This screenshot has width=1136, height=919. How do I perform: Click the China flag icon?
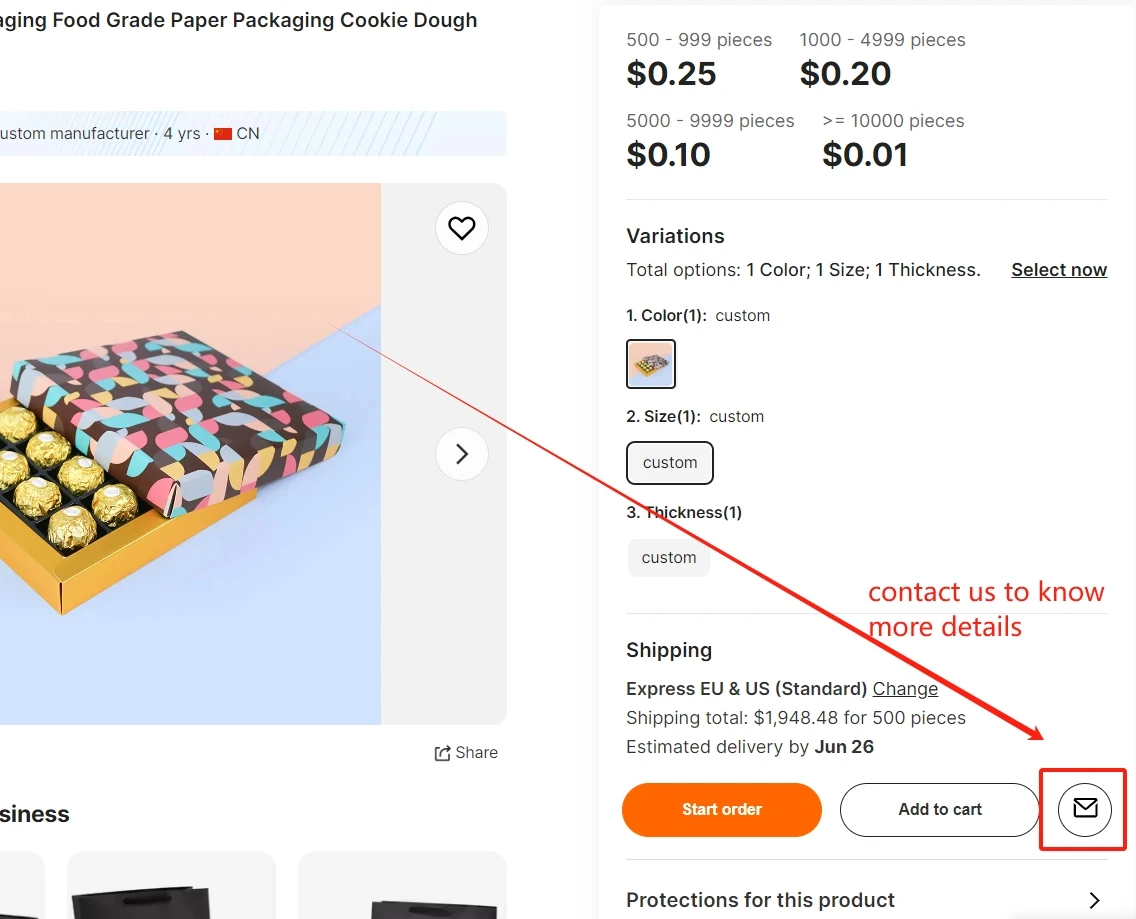(x=223, y=134)
